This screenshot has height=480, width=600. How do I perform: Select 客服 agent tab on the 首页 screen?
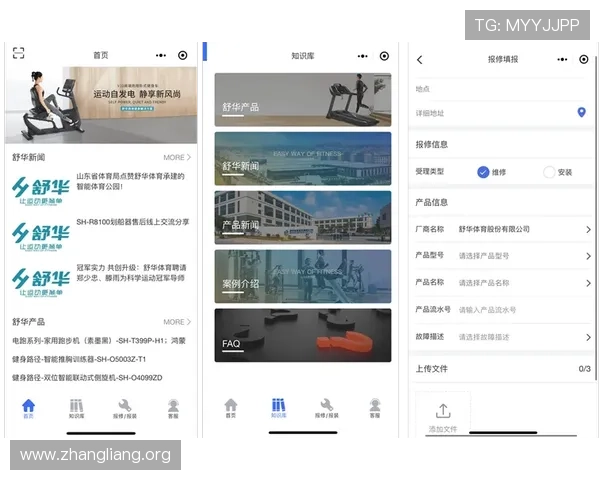pos(173,409)
